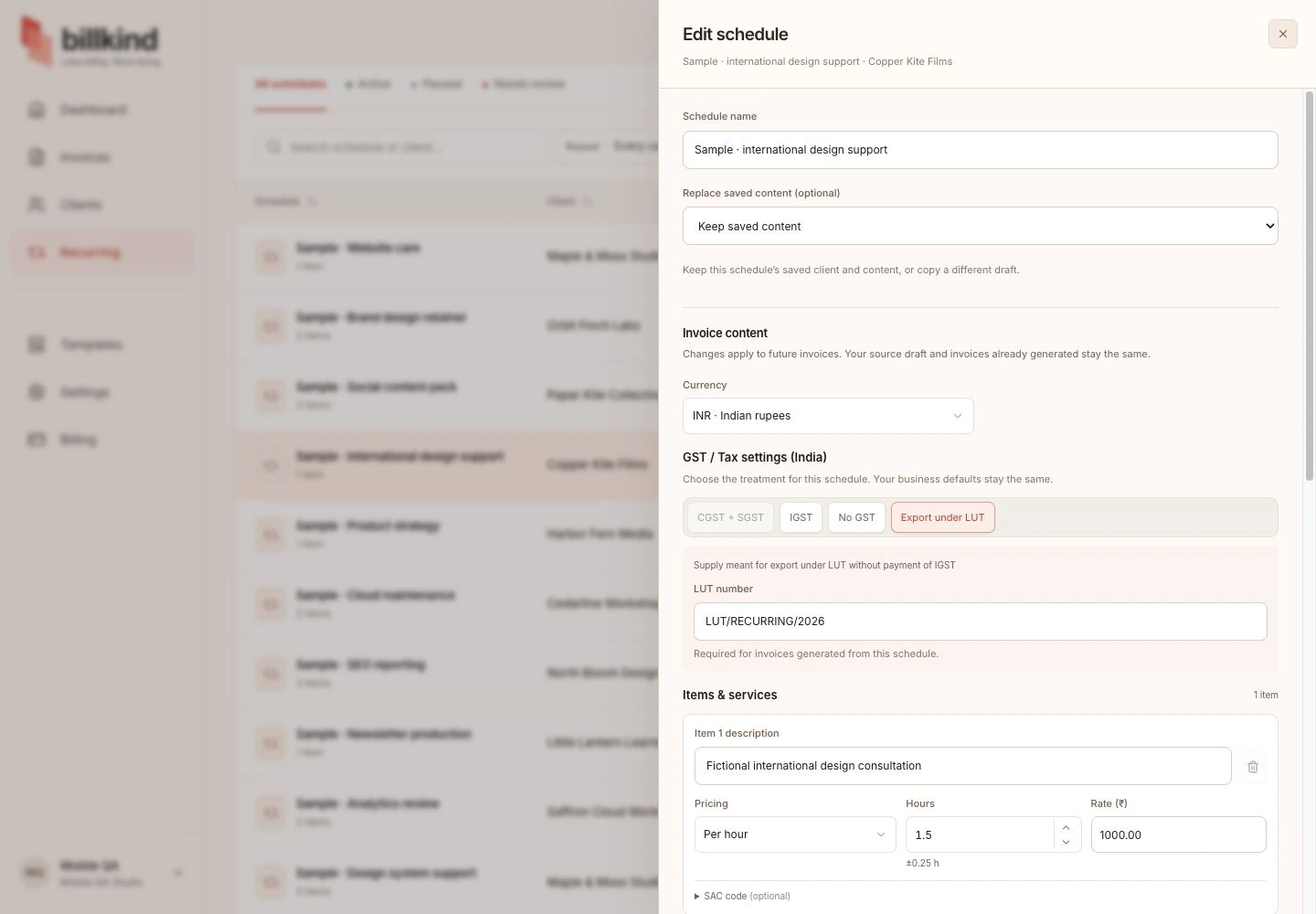
Task: Switch to All schedules tab
Action: coord(290,84)
